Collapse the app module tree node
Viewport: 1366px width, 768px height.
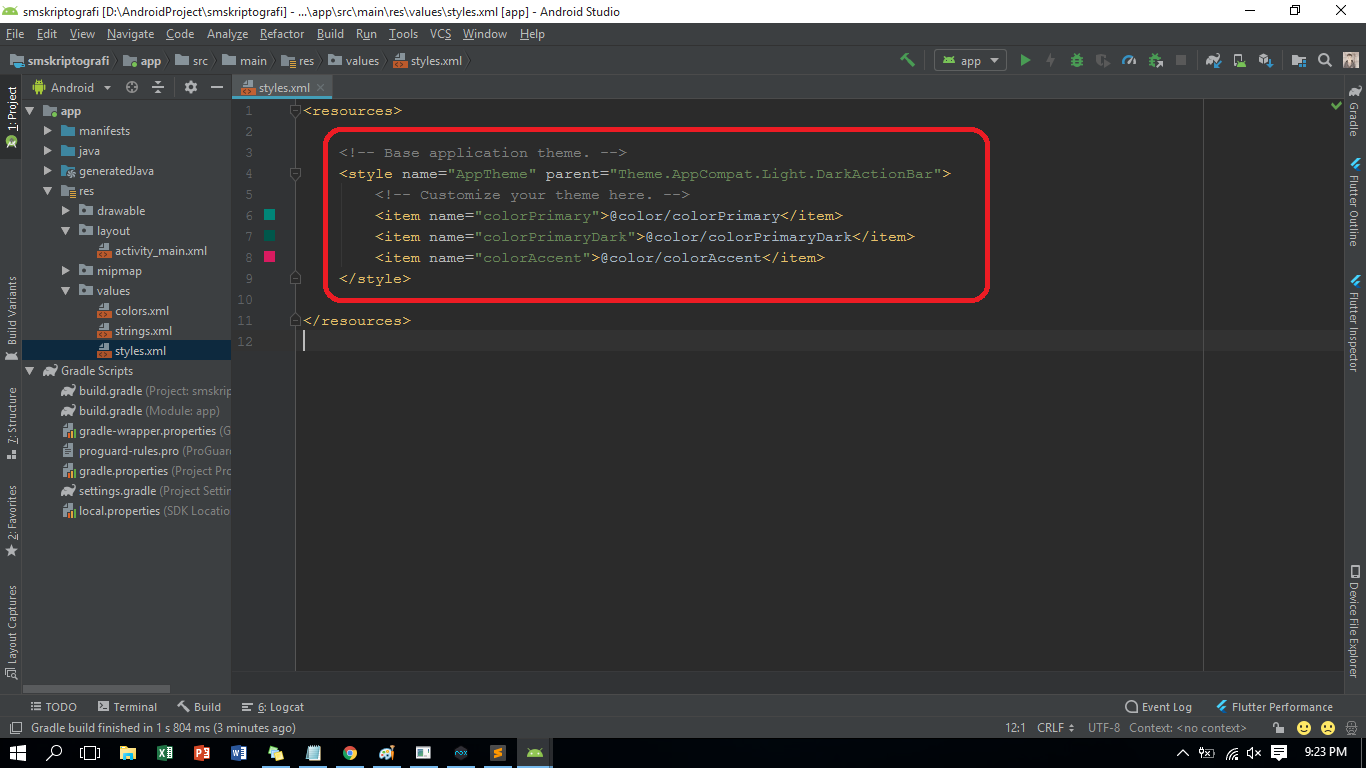coord(30,111)
